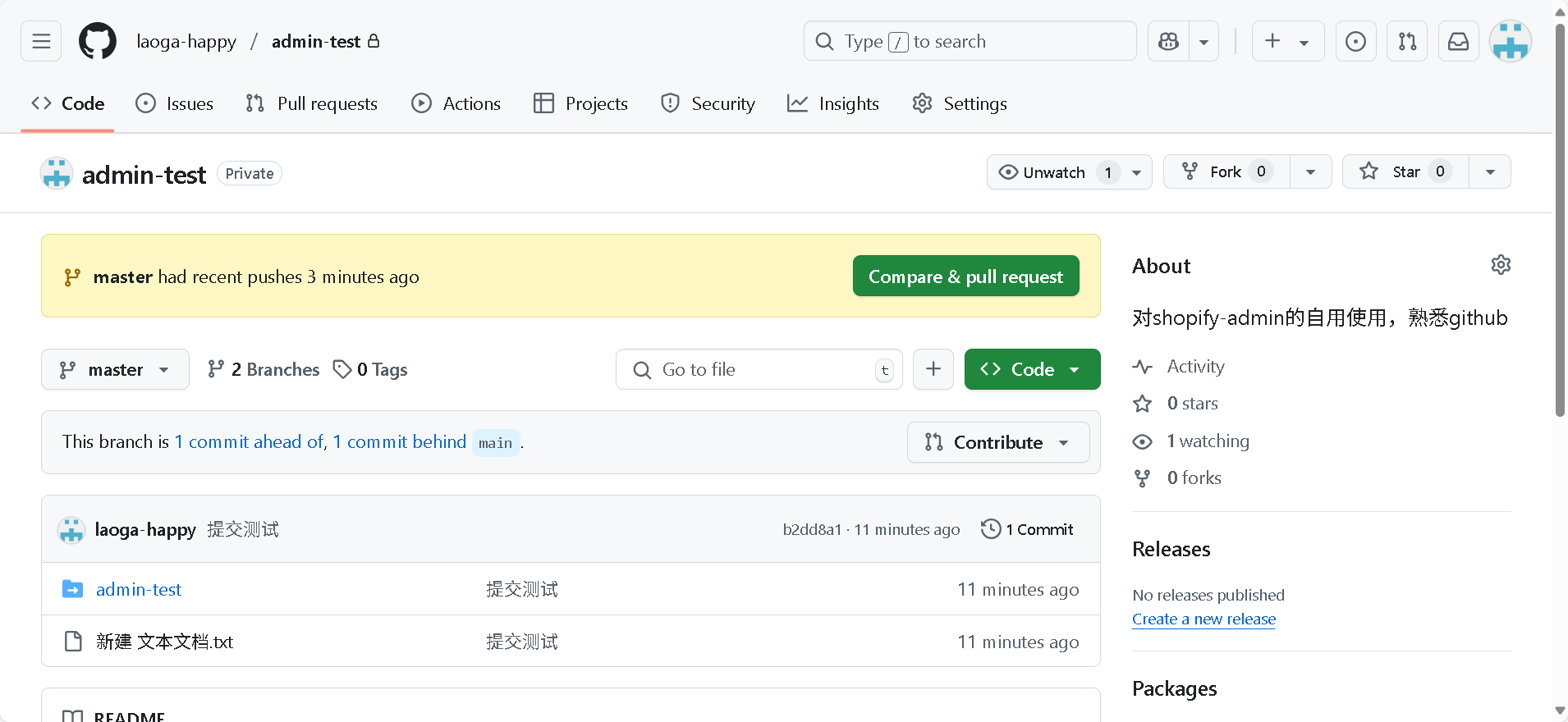This screenshot has height=722, width=1568.
Task: Open the Packages heading link
Action: (1175, 688)
